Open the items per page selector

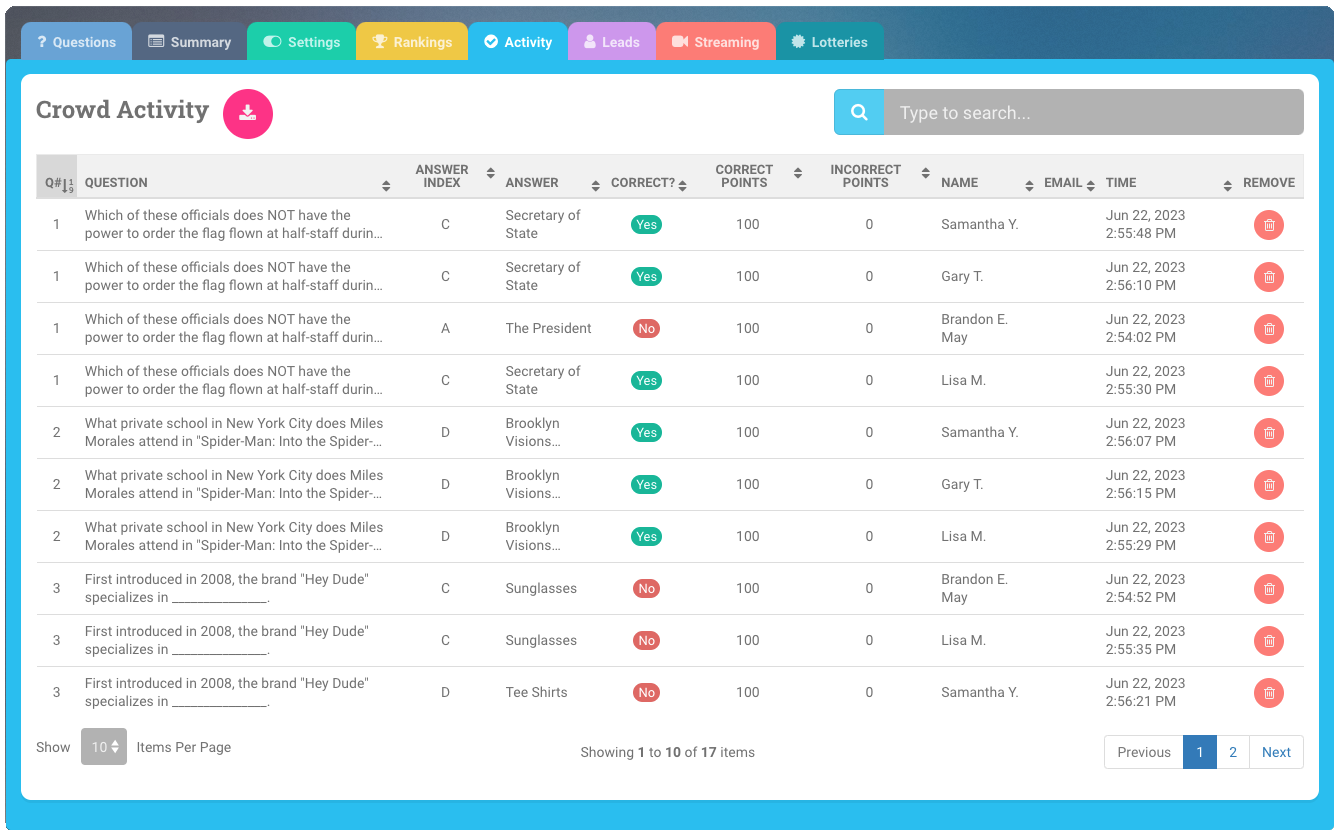coord(104,747)
